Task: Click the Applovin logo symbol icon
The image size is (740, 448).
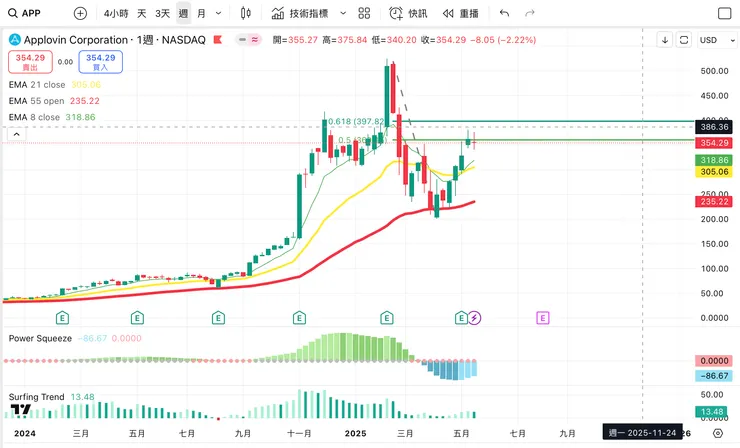Action: click(x=15, y=40)
